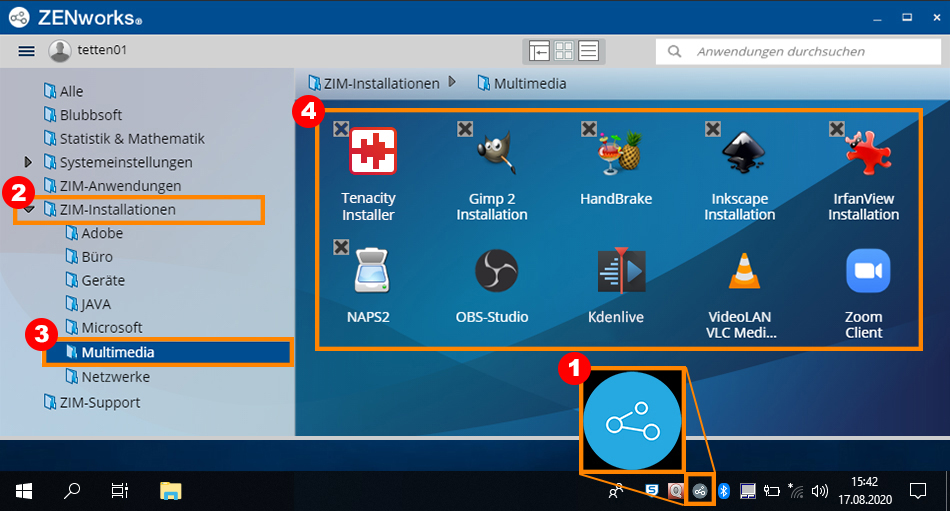Click the X badge on HandBrake
Viewport: 950px width, 511px height.
point(589,129)
